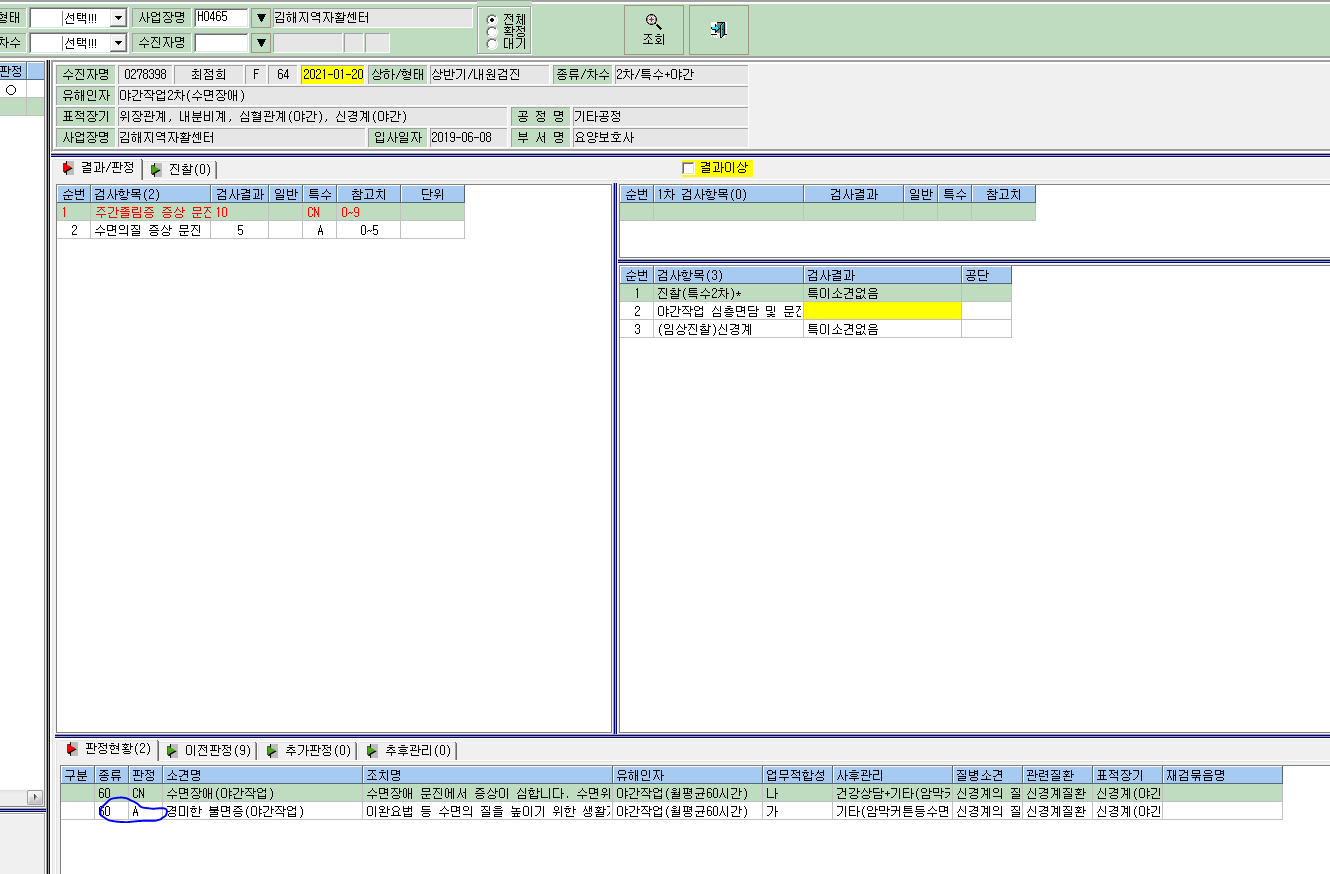Open the 추가판정(0) tab
The height and width of the screenshot is (874, 1330).
pyautogui.click(x=308, y=750)
